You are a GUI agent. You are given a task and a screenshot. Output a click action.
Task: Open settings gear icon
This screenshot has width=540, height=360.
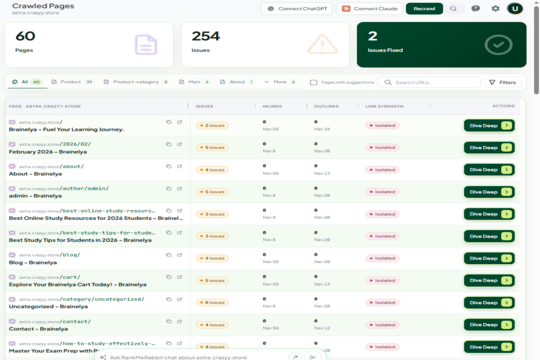pyautogui.click(x=495, y=9)
